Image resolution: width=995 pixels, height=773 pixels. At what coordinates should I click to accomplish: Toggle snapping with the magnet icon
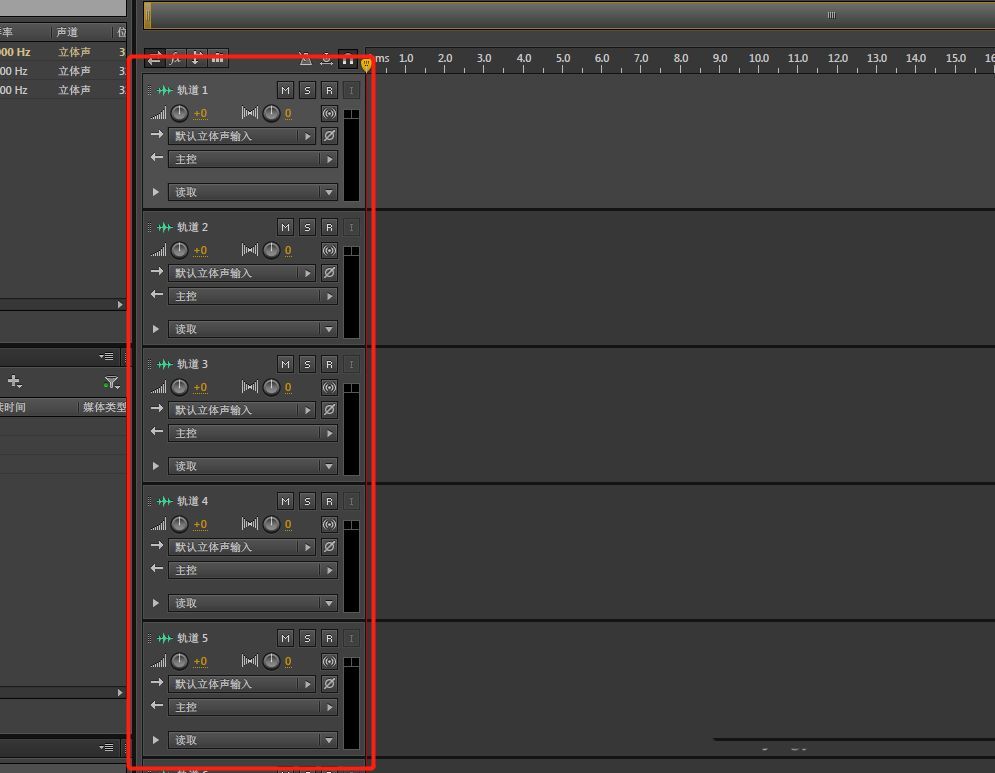tap(347, 59)
